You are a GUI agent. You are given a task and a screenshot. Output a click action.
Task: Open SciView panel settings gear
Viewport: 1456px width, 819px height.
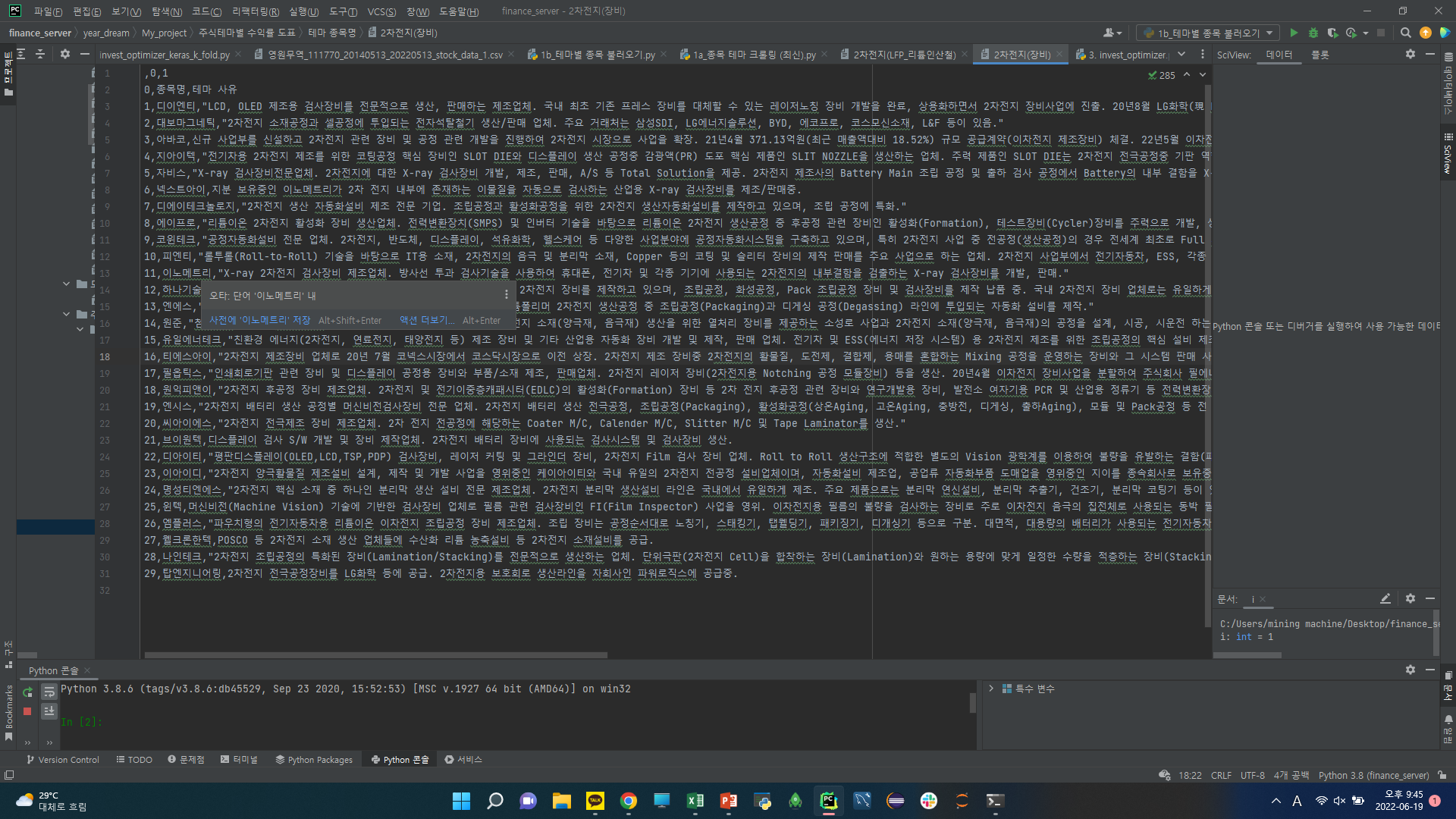[1410, 55]
